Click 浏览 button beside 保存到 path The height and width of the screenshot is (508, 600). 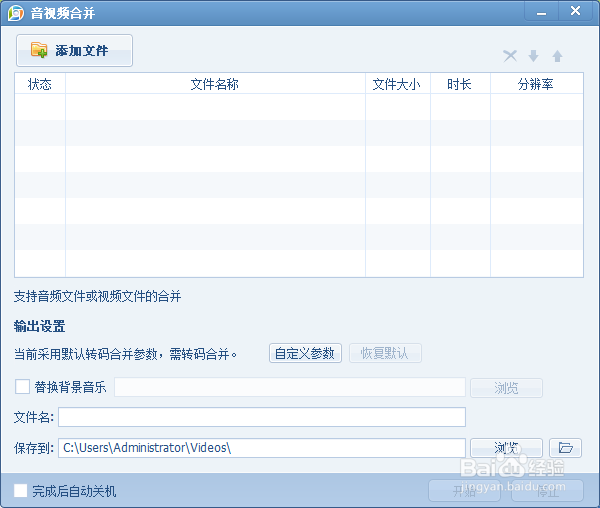pos(506,448)
